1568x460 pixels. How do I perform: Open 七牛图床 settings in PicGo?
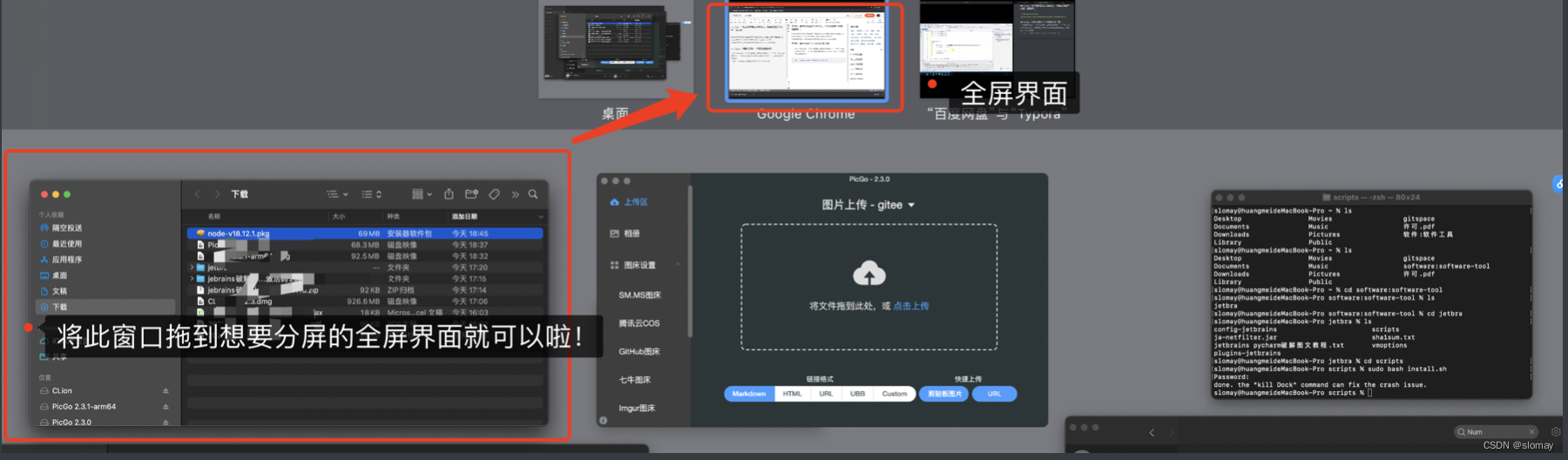[635, 380]
